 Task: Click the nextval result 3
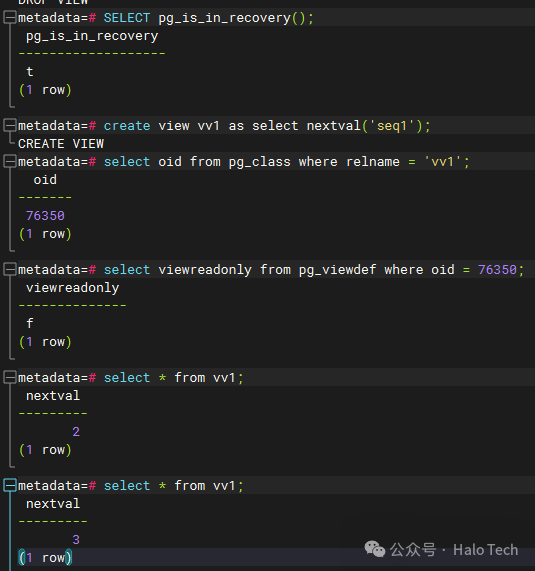[76, 540]
